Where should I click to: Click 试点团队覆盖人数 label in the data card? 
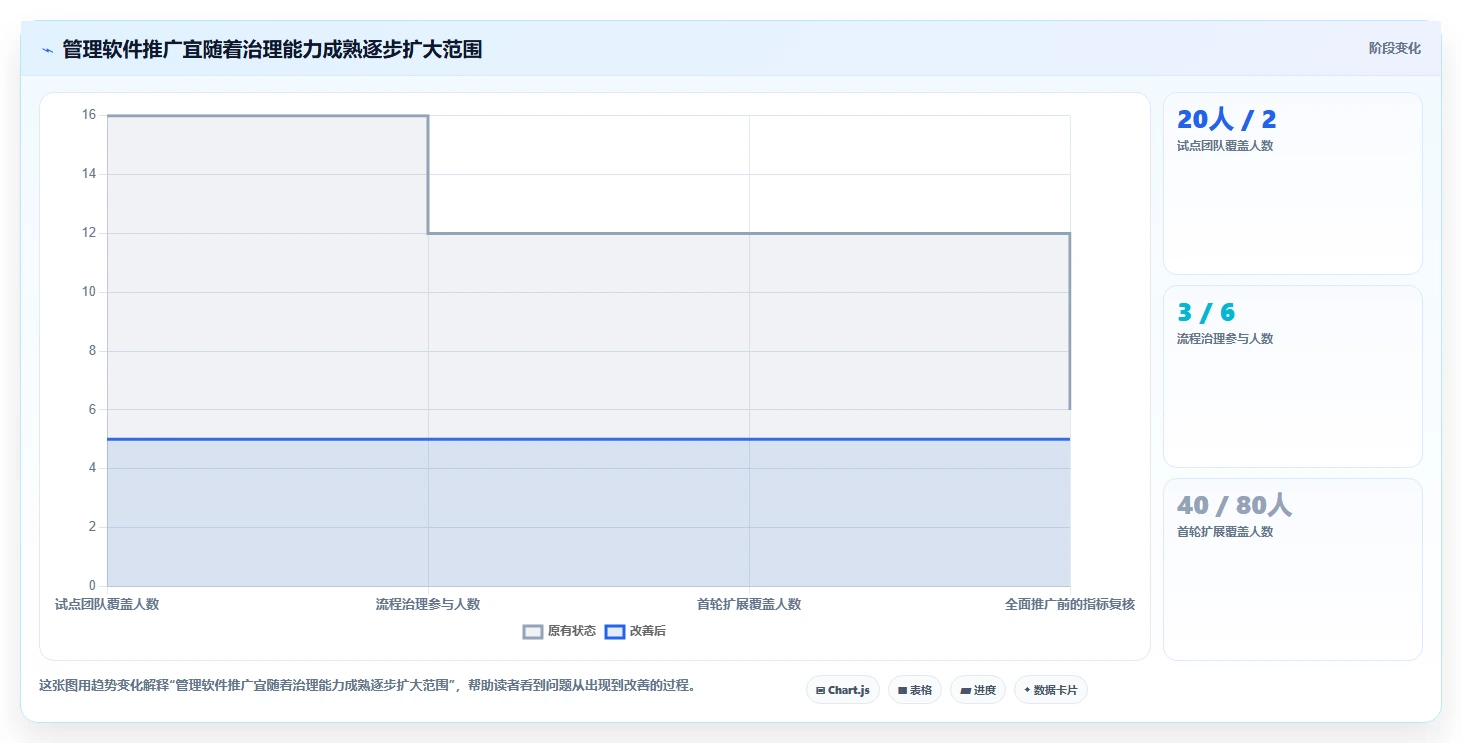tap(1225, 146)
